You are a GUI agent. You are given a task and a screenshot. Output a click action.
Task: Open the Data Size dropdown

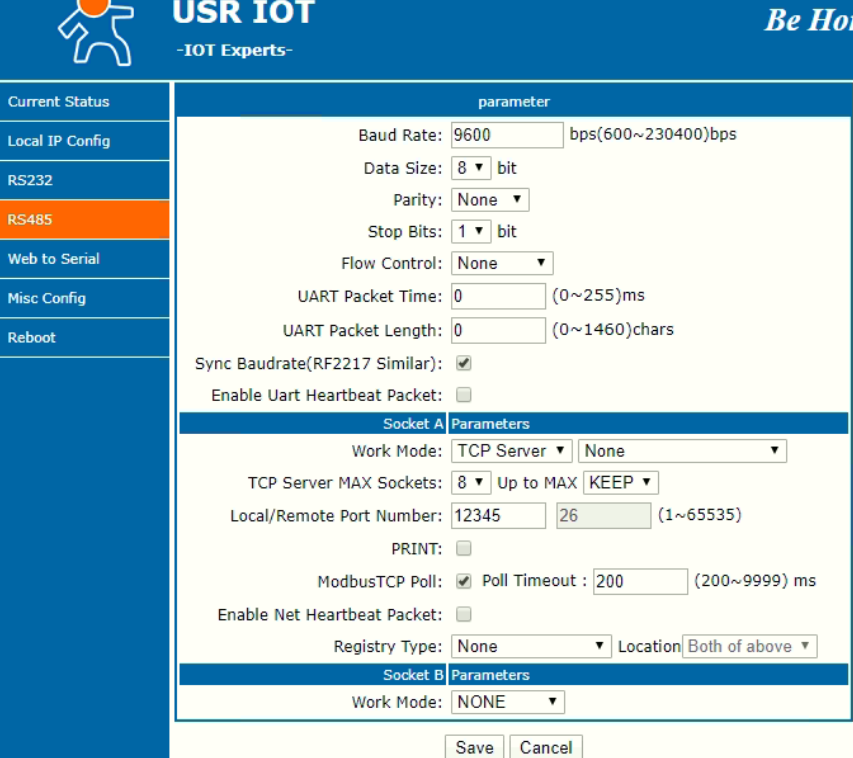[x=471, y=168]
